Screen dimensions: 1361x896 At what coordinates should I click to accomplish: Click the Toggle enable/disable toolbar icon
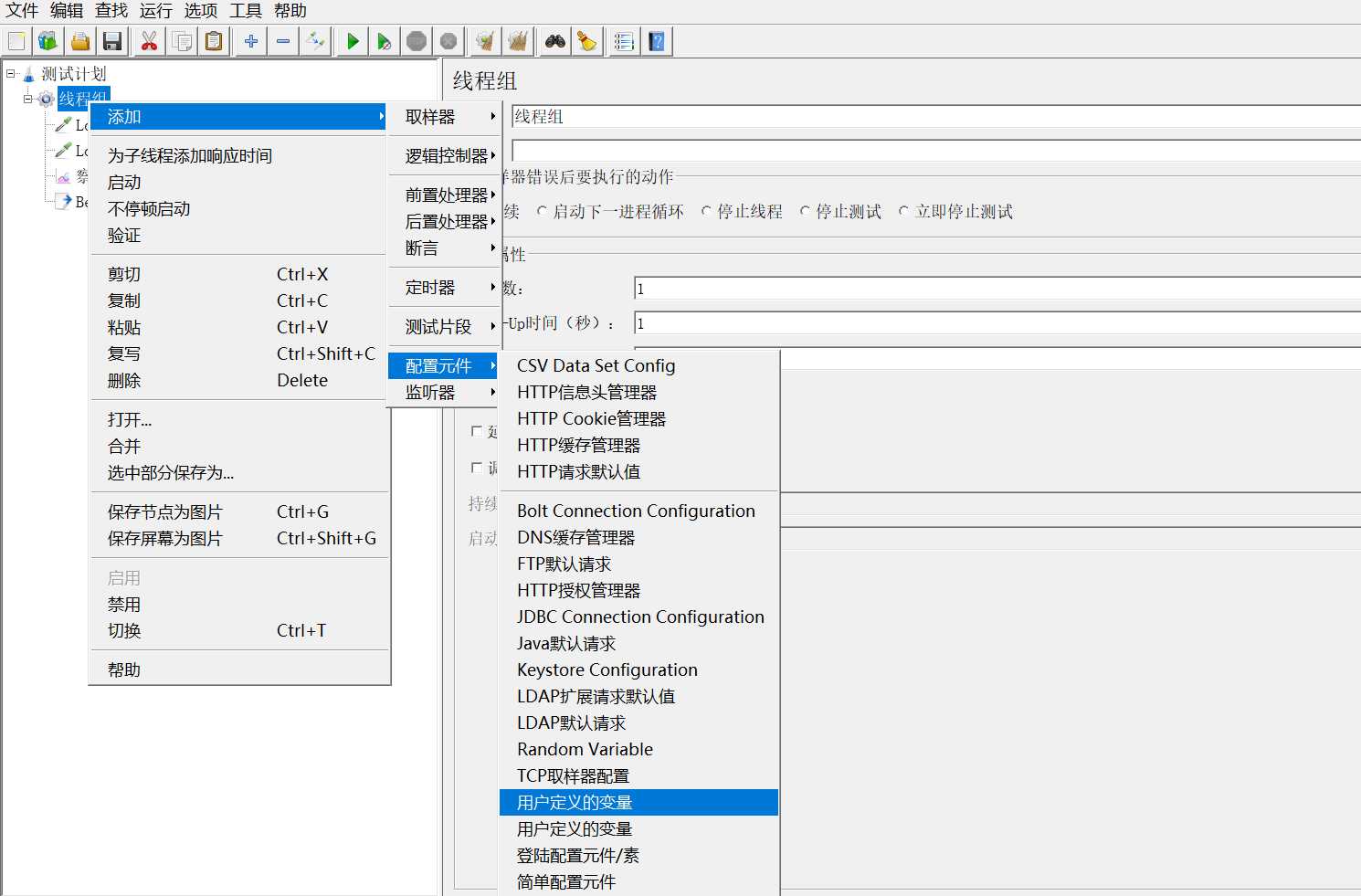pyautogui.click(x=315, y=41)
